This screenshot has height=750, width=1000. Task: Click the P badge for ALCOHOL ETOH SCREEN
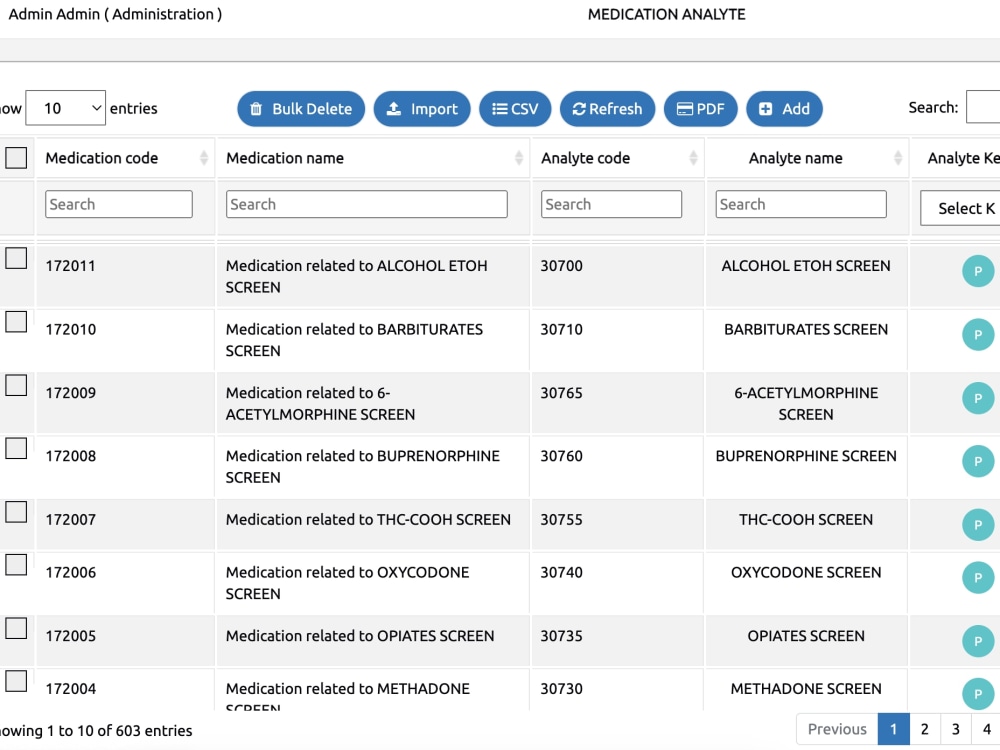[978, 271]
